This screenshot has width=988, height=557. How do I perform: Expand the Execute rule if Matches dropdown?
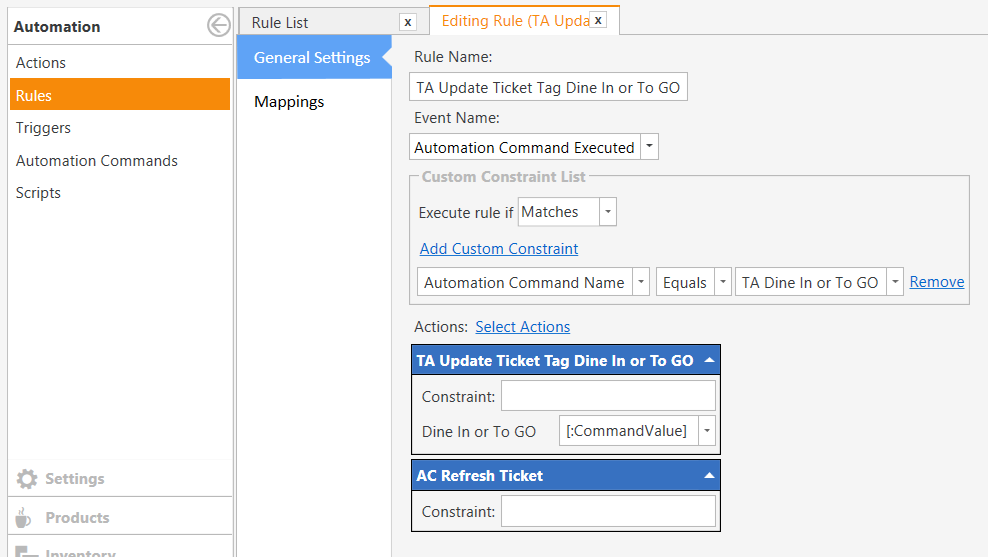607,212
